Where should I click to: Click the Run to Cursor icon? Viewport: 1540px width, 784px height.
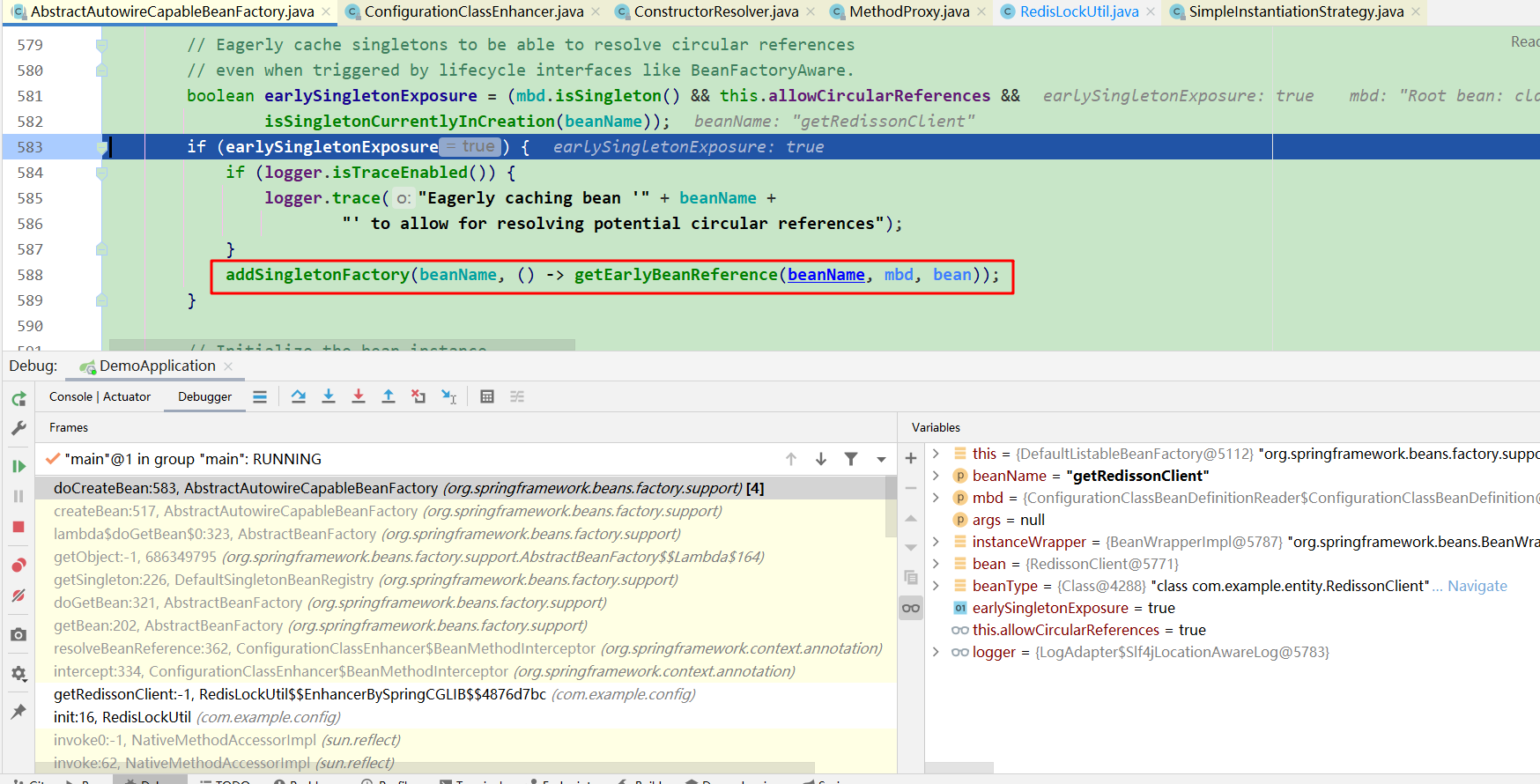pyautogui.click(x=449, y=396)
